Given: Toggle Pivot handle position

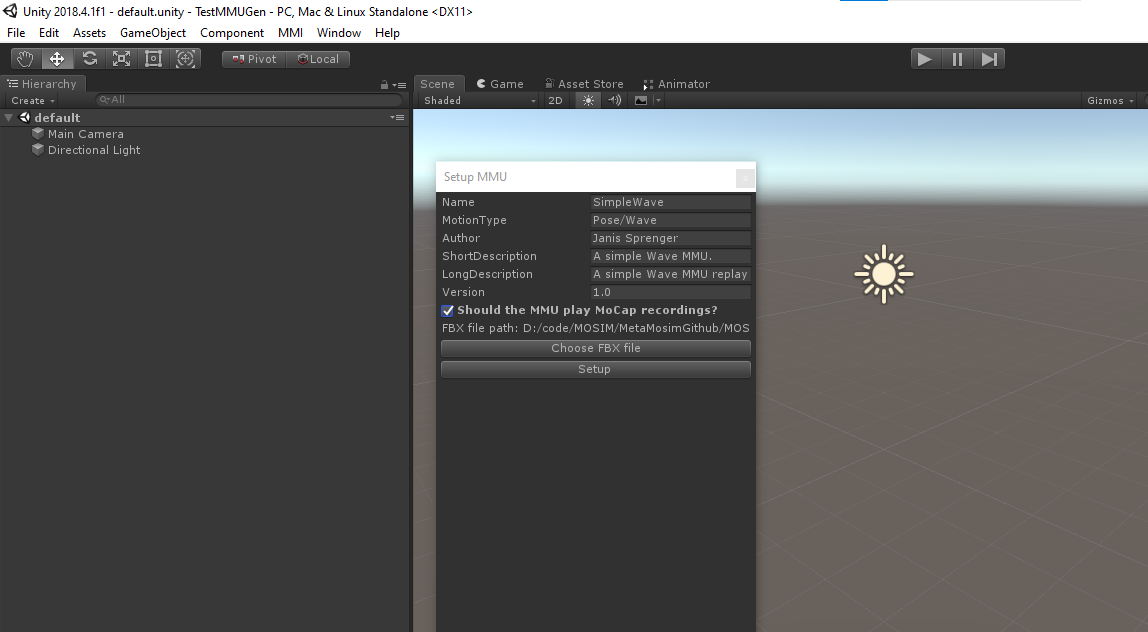Looking at the screenshot, I should click(x=254, y=59).
